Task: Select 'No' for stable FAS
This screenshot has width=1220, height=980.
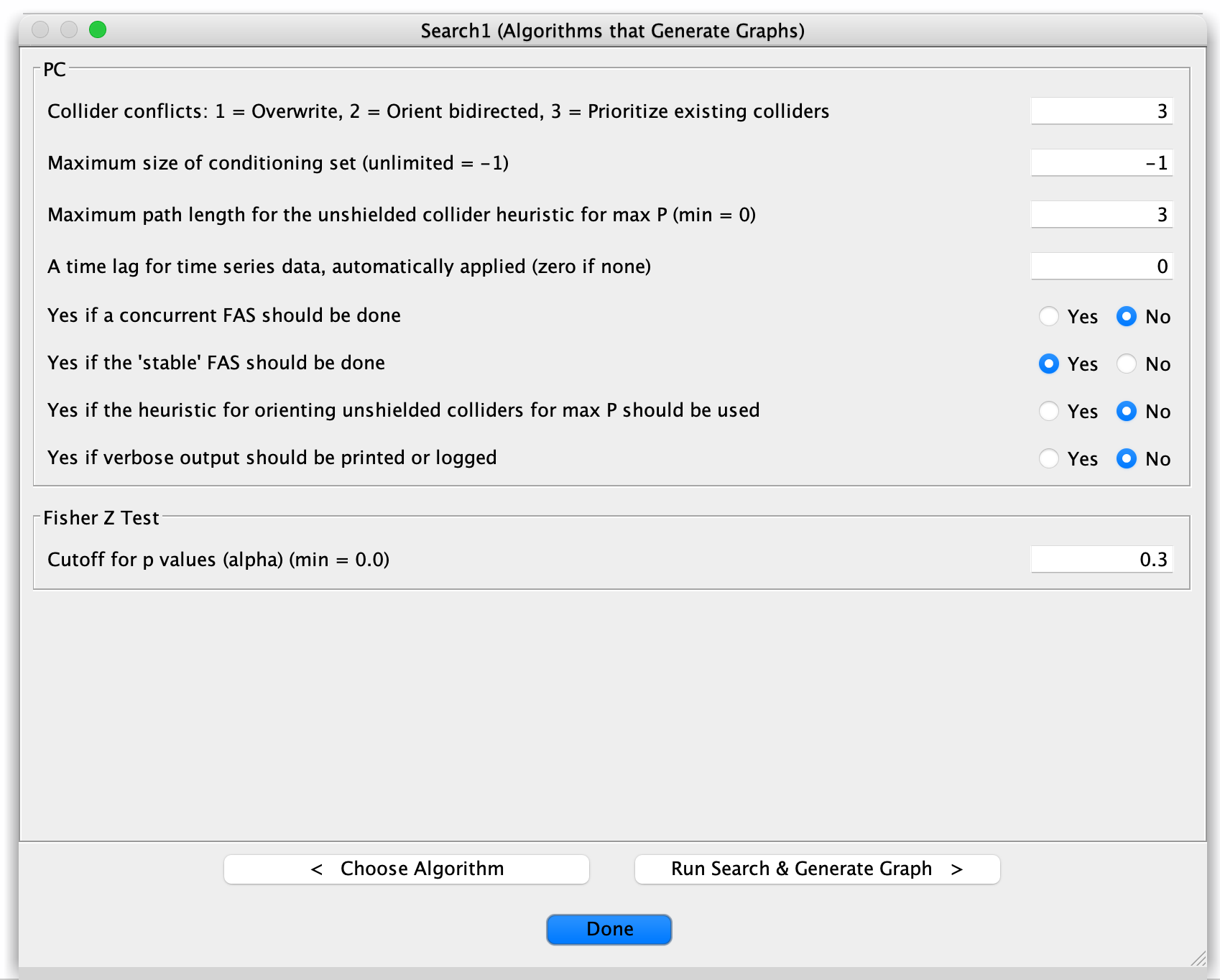Action: click(x=1127, y=364)
